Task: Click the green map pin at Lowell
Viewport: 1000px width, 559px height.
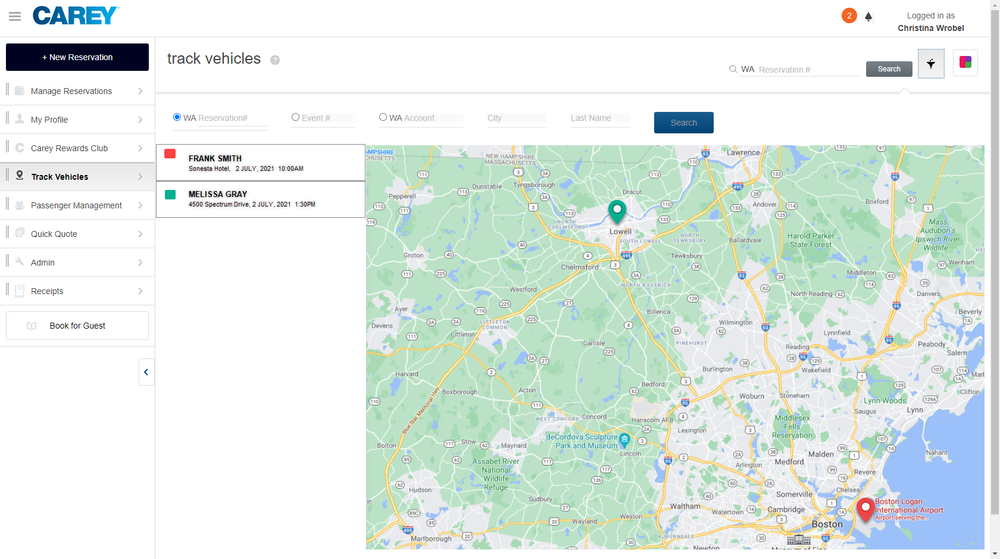Action: coord(617,210)
